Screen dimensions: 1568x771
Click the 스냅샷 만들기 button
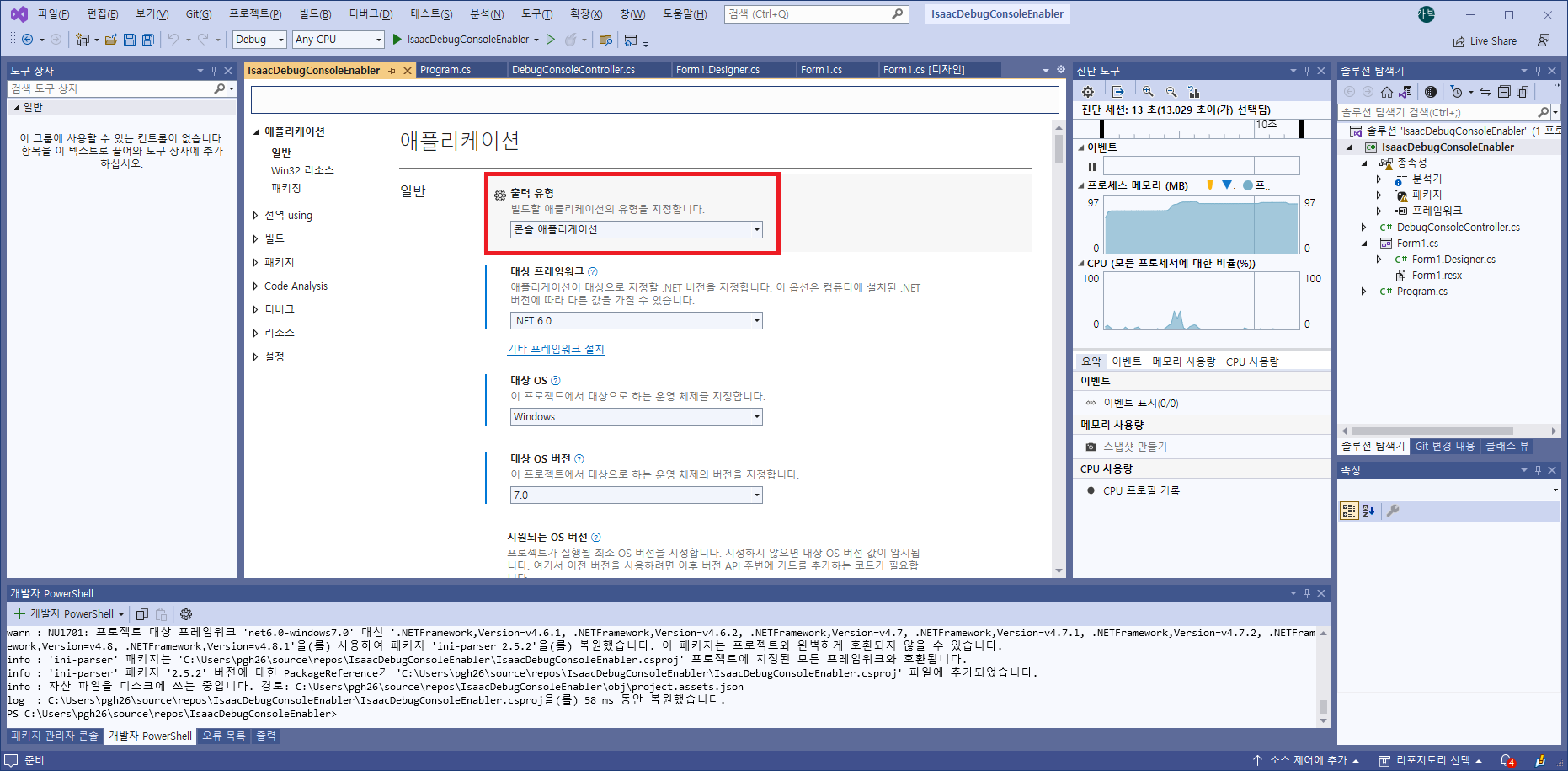[x=1127, y=447]
